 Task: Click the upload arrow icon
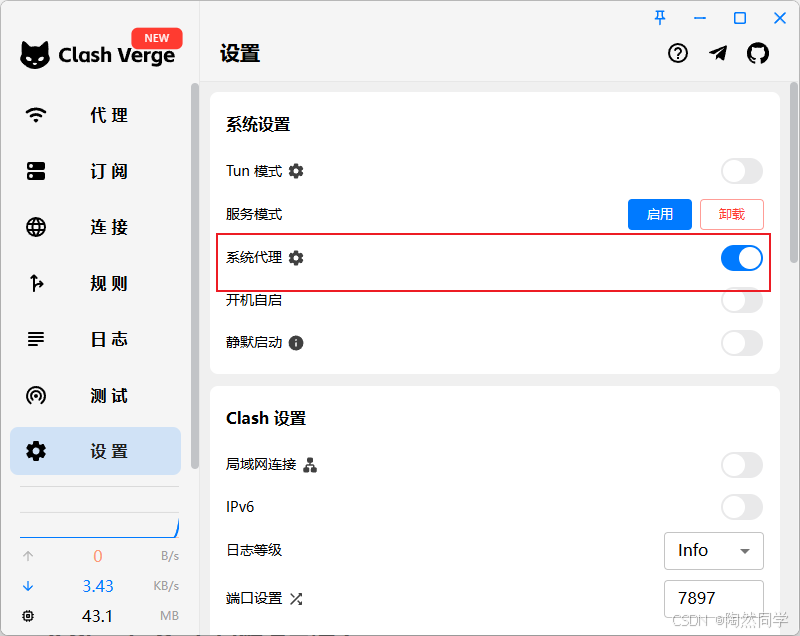[28, 556]
